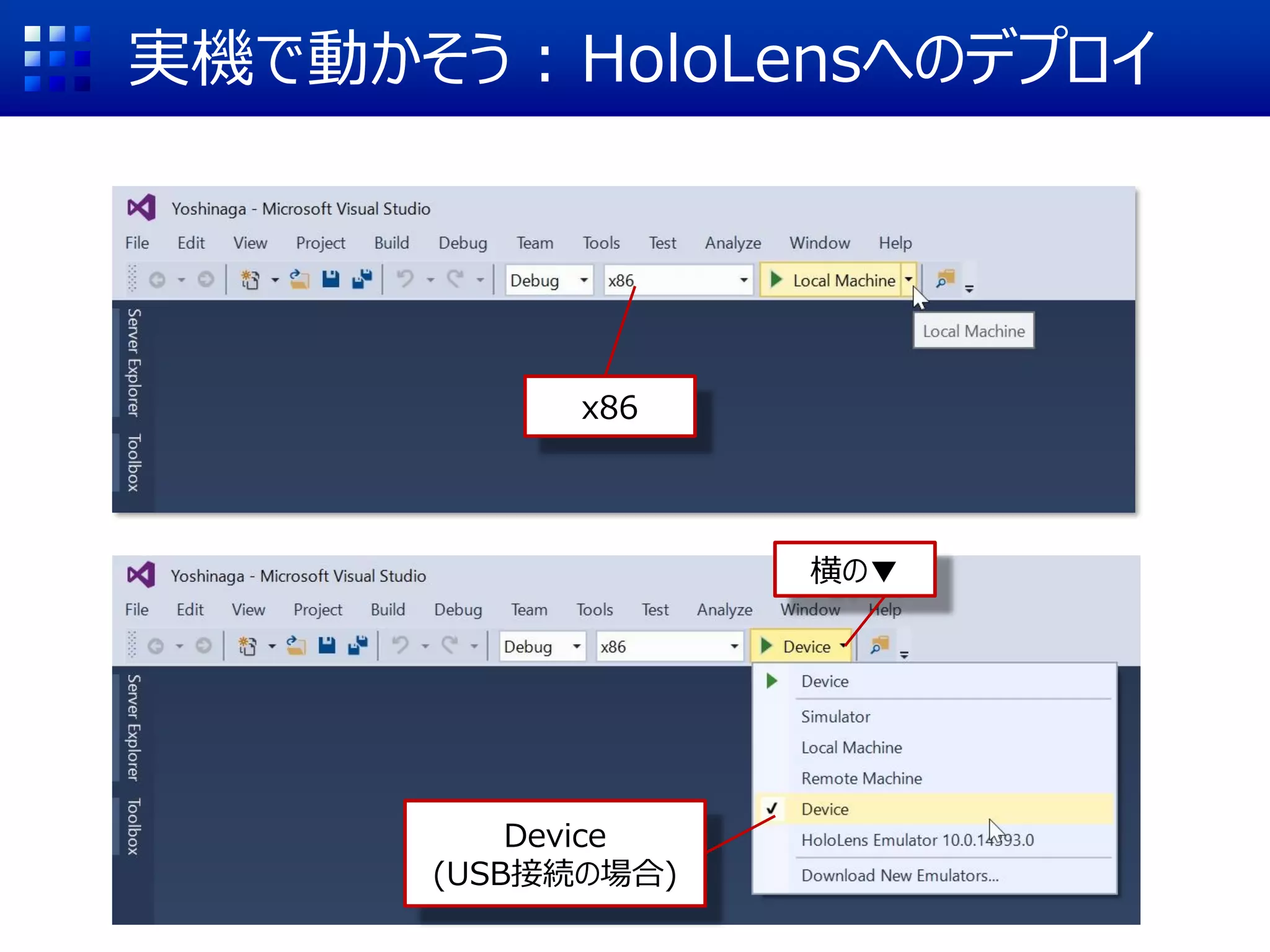1270x952 pixels.
Task: Open New Project dropdown arrow in upper toolbar
Action: click(x=275, y=280)
